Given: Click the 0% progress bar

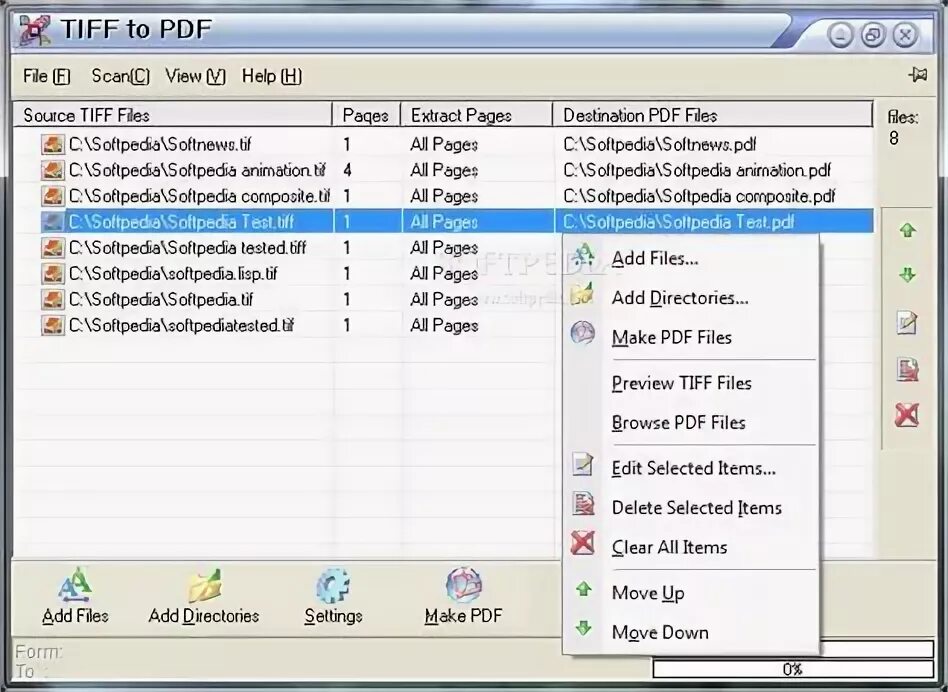Looking at the screenshot, I should click(793, 669).
